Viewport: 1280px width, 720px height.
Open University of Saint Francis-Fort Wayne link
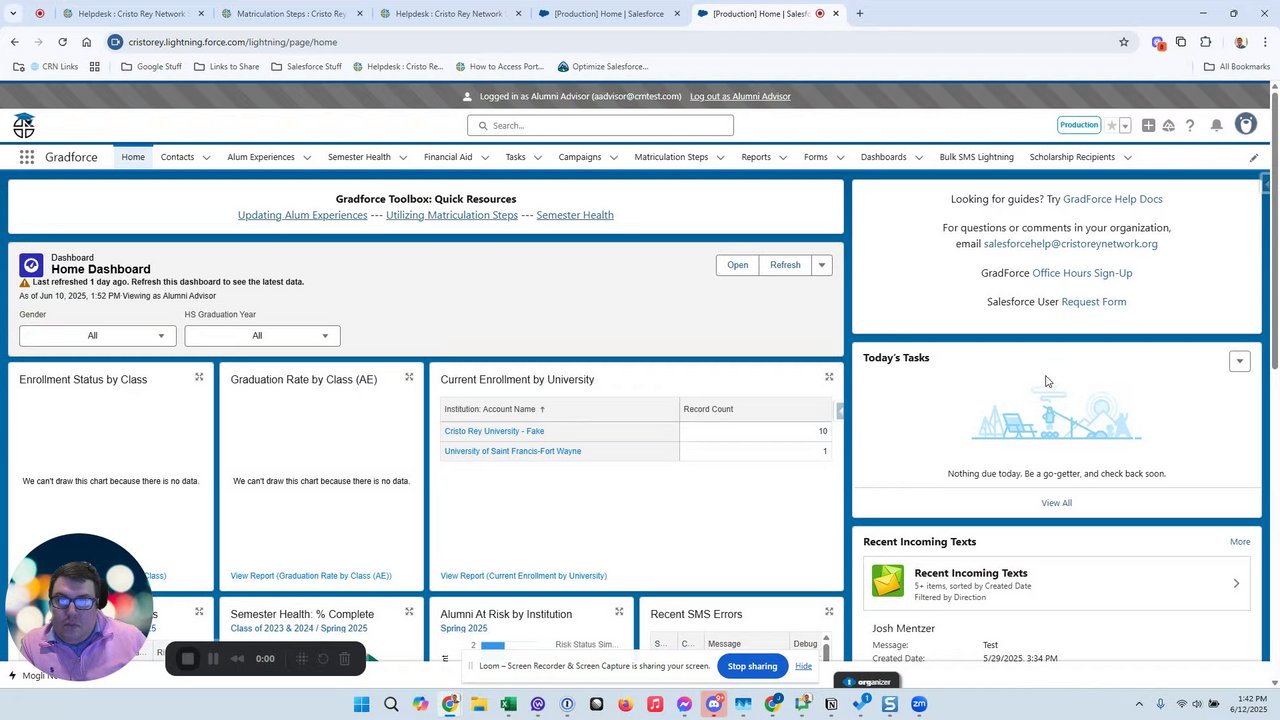(x=512, y=451)
